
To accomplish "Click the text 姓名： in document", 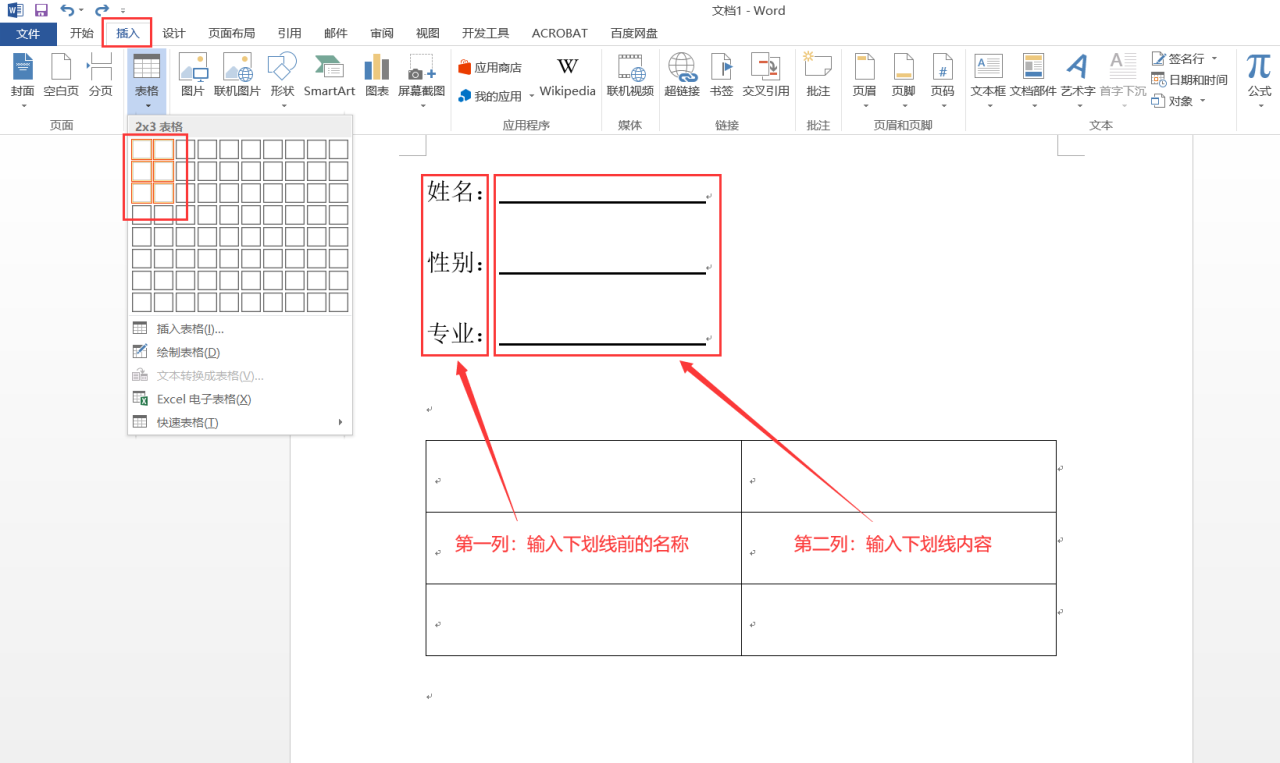I will pos(456,190).
